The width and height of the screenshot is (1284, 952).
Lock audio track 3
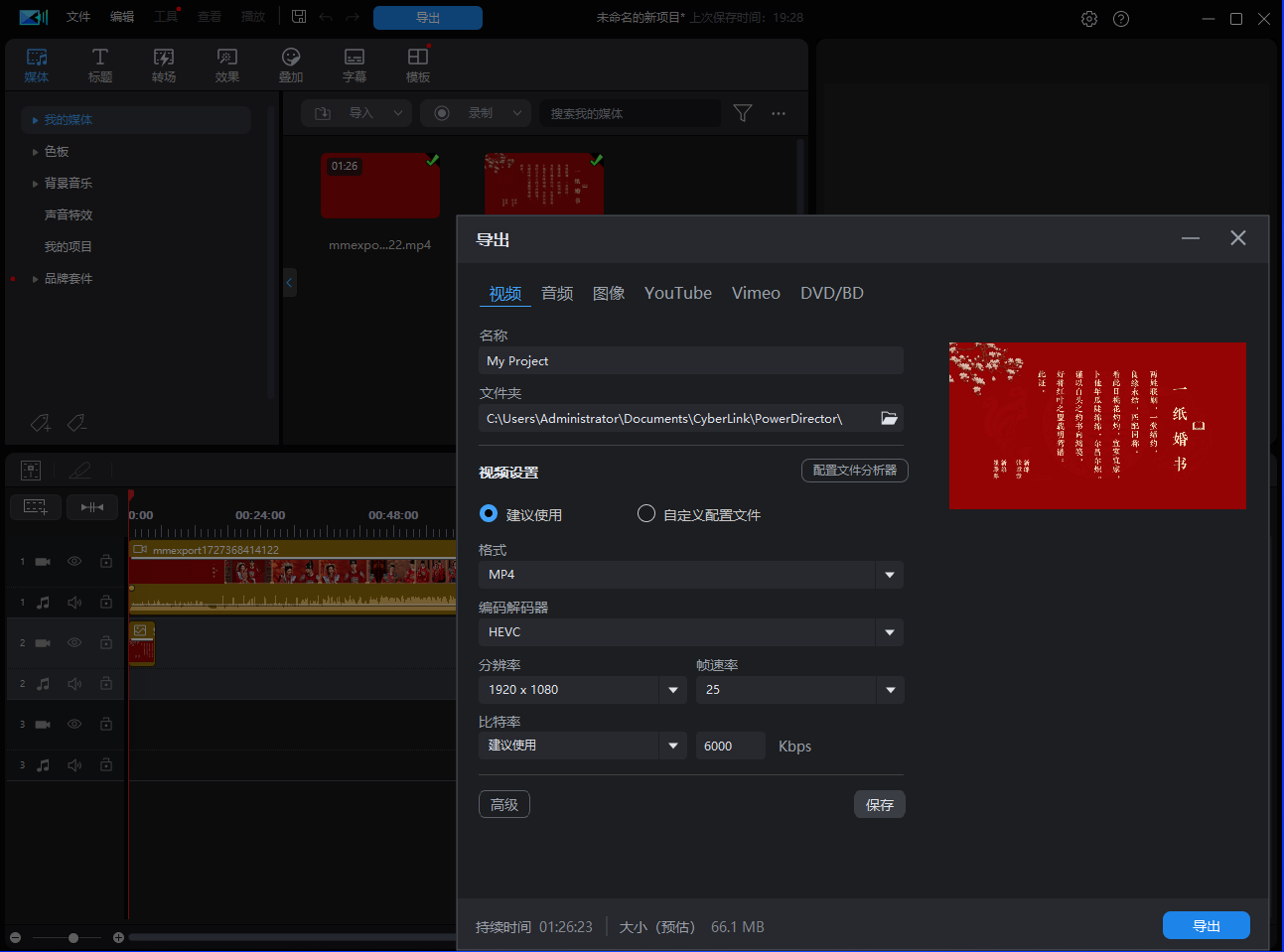[106, 764]
